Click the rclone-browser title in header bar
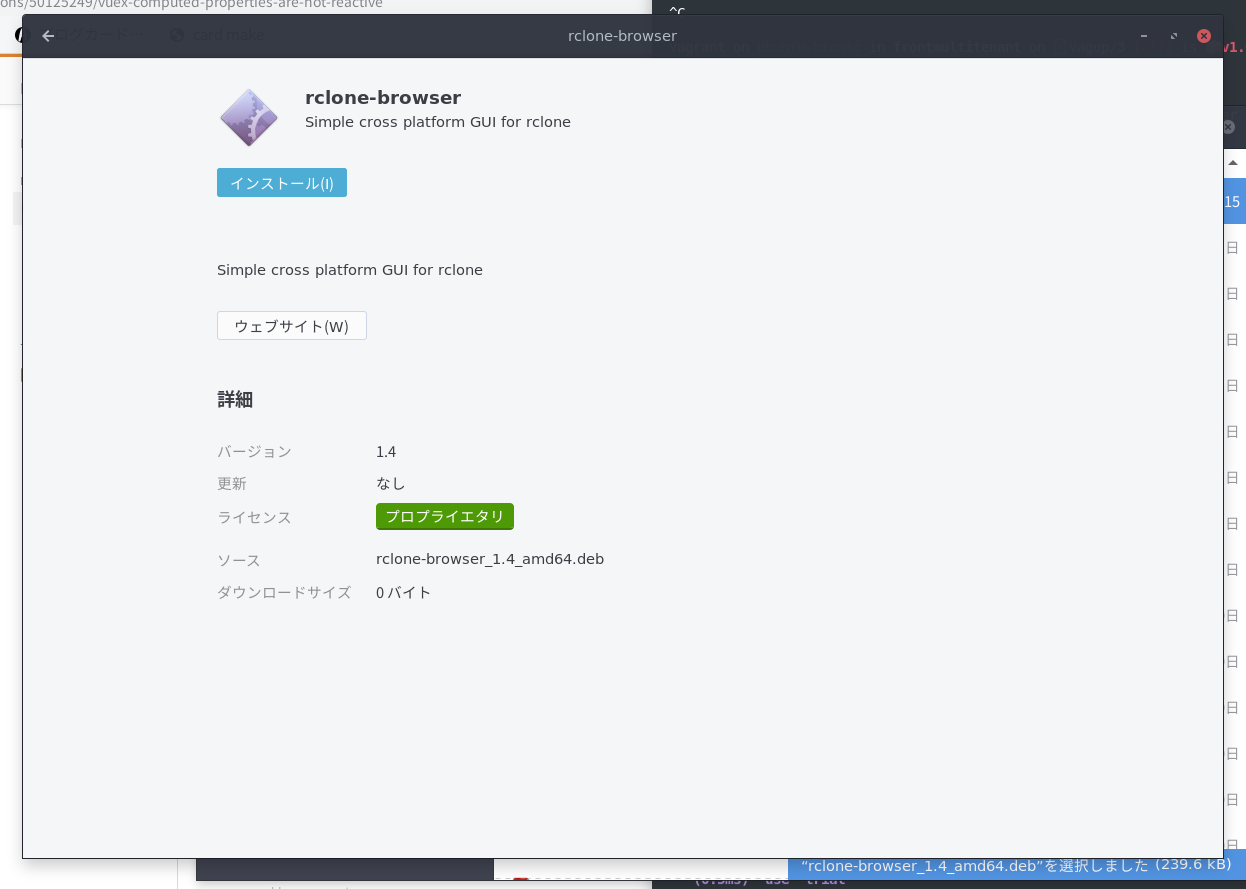 pyautogui.click(x=622, y=36)
